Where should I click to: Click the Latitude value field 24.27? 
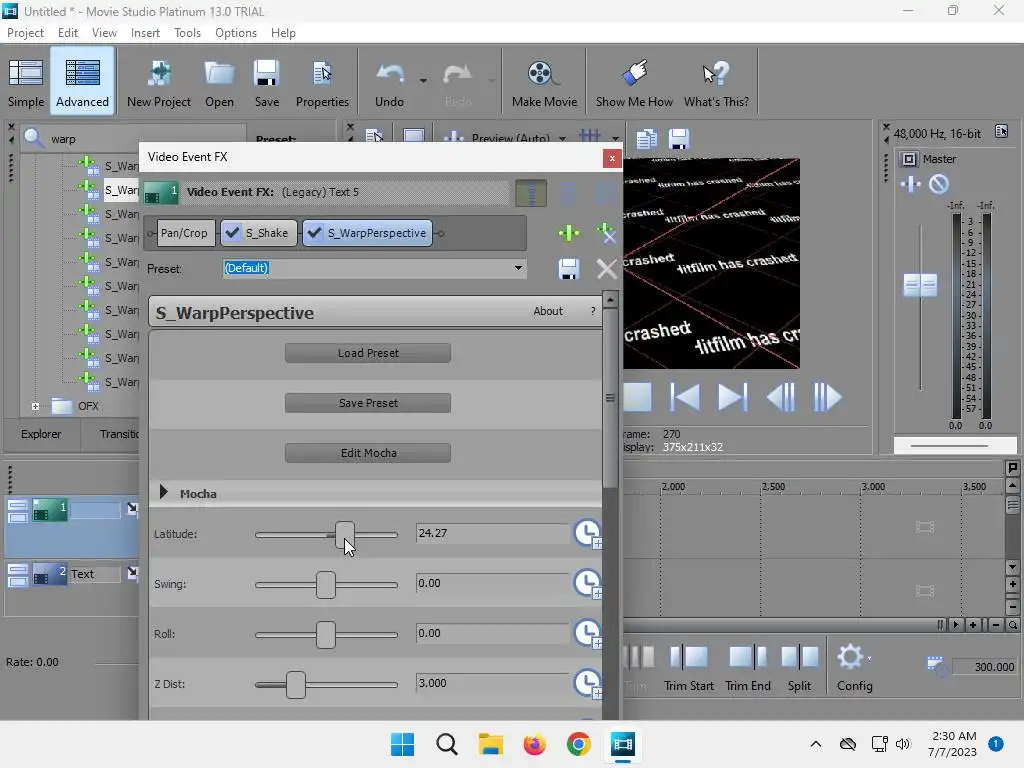(491, 533)
